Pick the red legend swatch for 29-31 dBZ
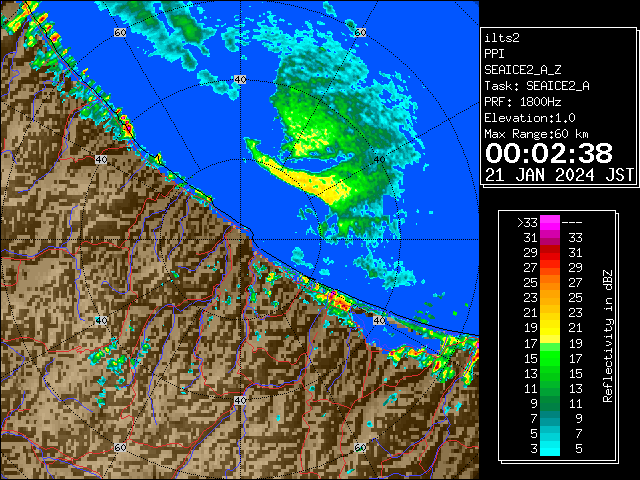This screenshot has width=640, height=480. click(550, 253)
